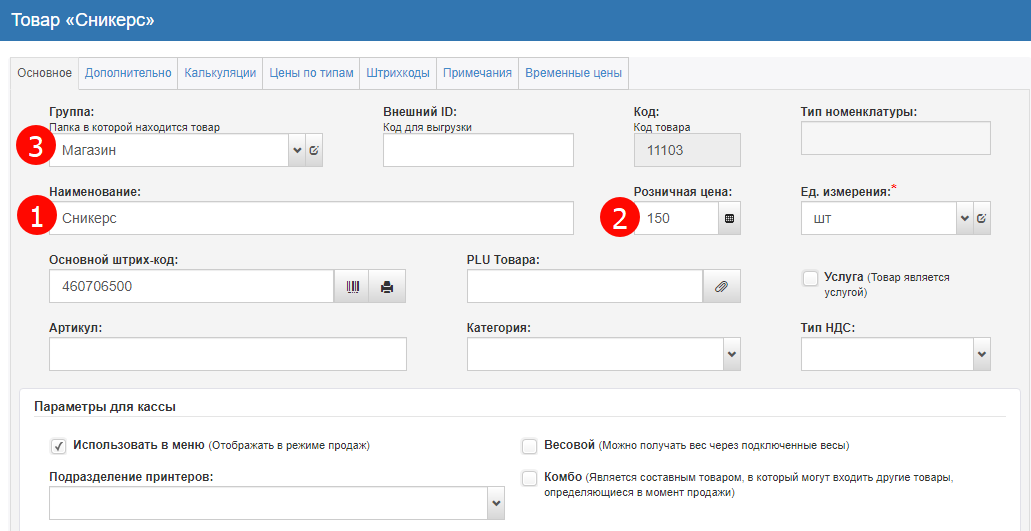The height and width of the screenshot is (531, 1031).
Task: Open the Подразделение принтеров dropdown
Action: pyautogui.click(x=495, y=504)
